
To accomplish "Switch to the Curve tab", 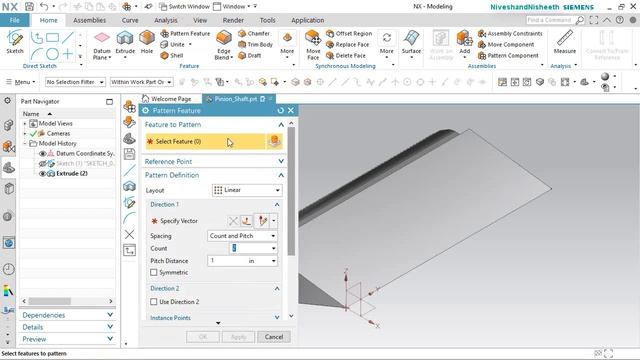I will 130,20.
